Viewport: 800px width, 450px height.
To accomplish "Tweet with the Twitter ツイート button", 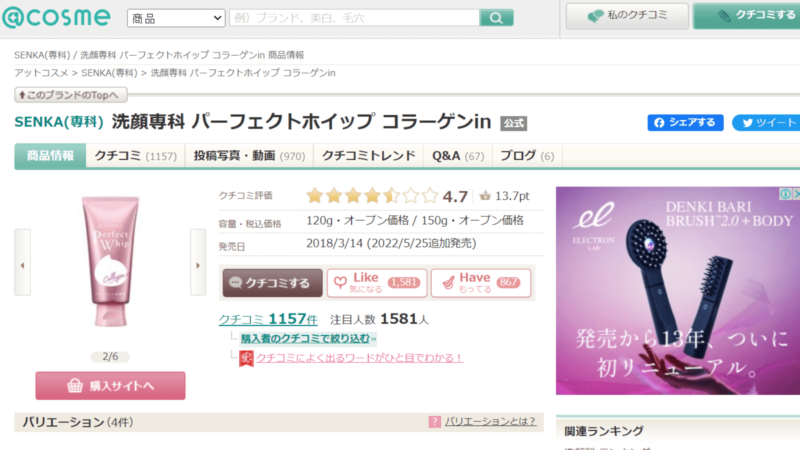I will [766, 122].
